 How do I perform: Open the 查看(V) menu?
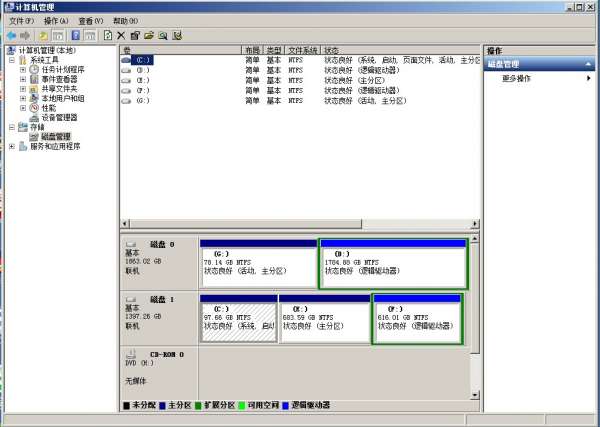pos(91,21)
